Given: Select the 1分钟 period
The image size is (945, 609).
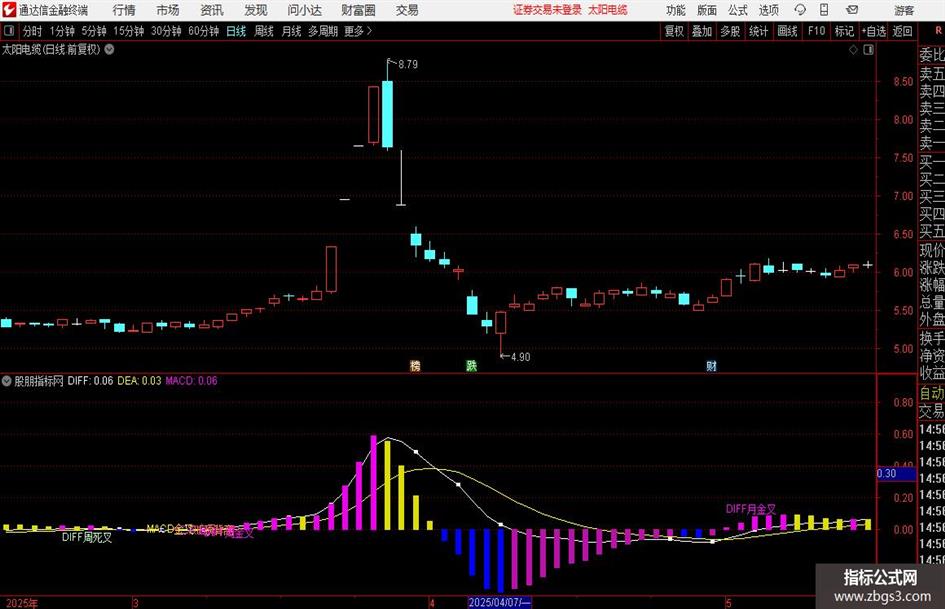Looking at the screenshot, I should [62, 31].
